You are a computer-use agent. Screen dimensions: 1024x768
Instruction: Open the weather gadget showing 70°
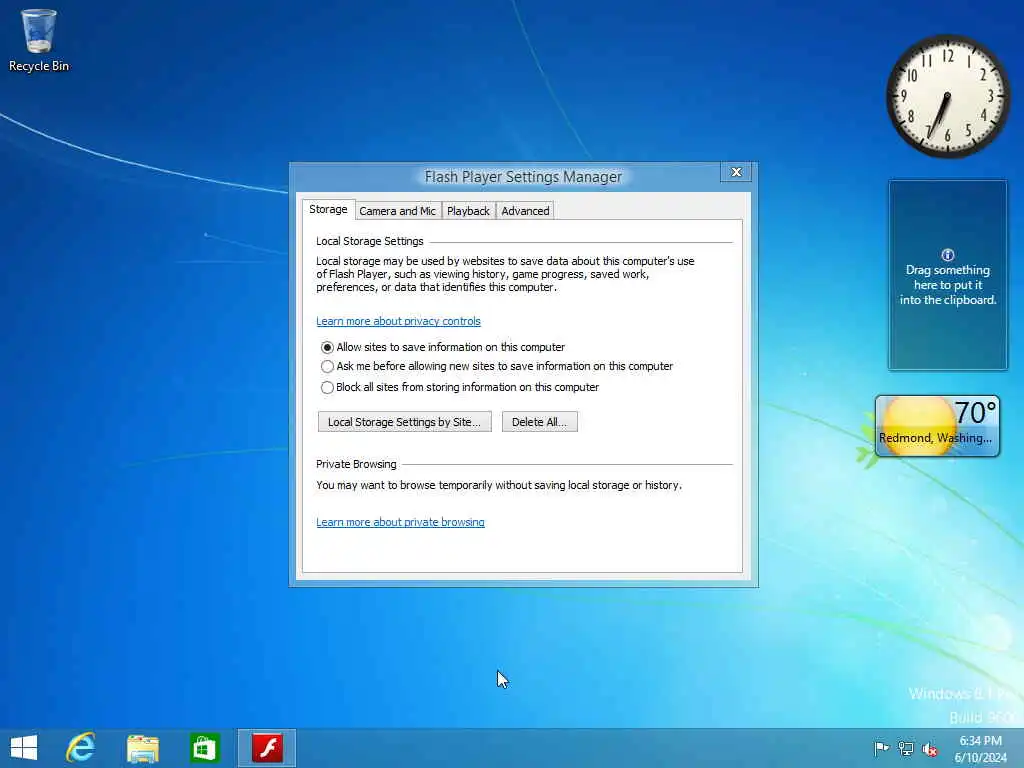pos(937,425)
